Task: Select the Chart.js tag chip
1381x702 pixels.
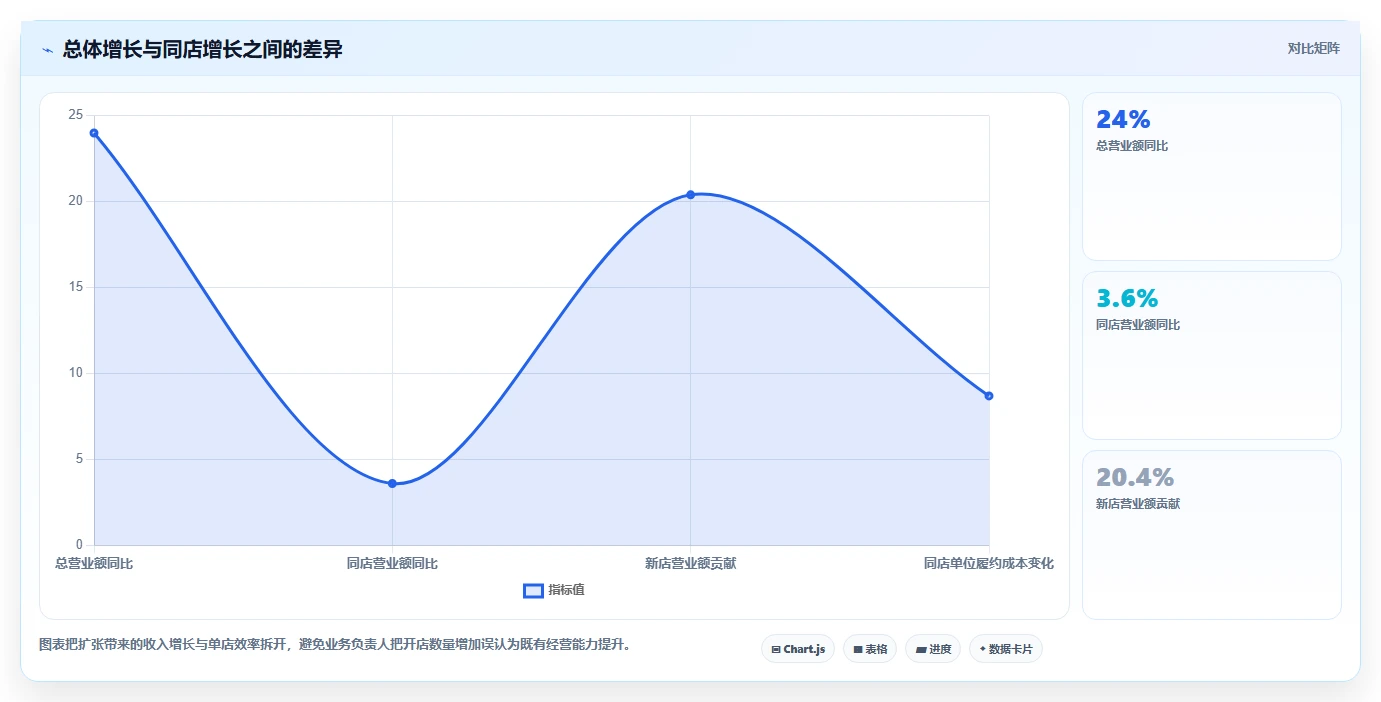Action: pos(798,649)
